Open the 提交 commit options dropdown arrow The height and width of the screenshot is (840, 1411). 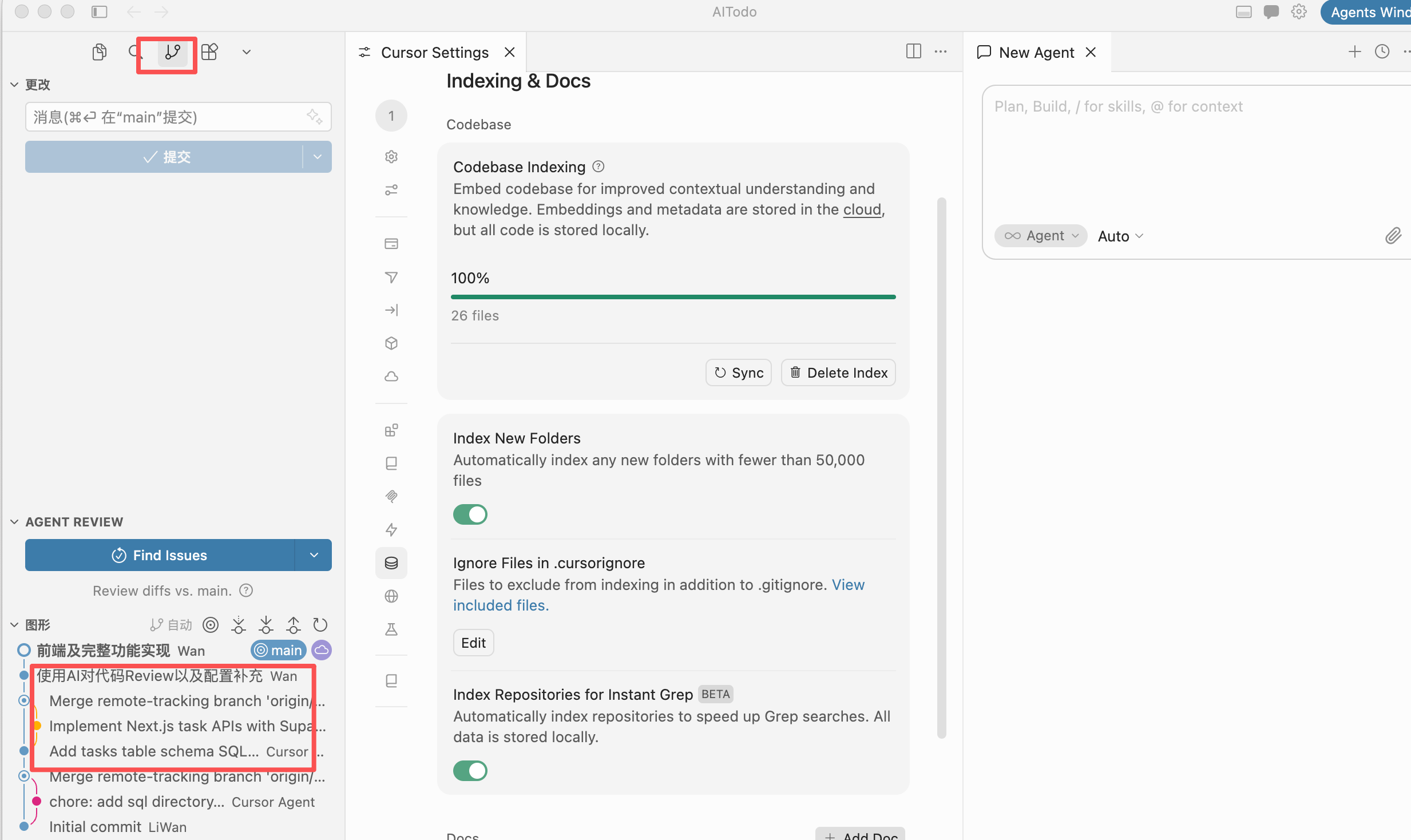coord(318,157)
